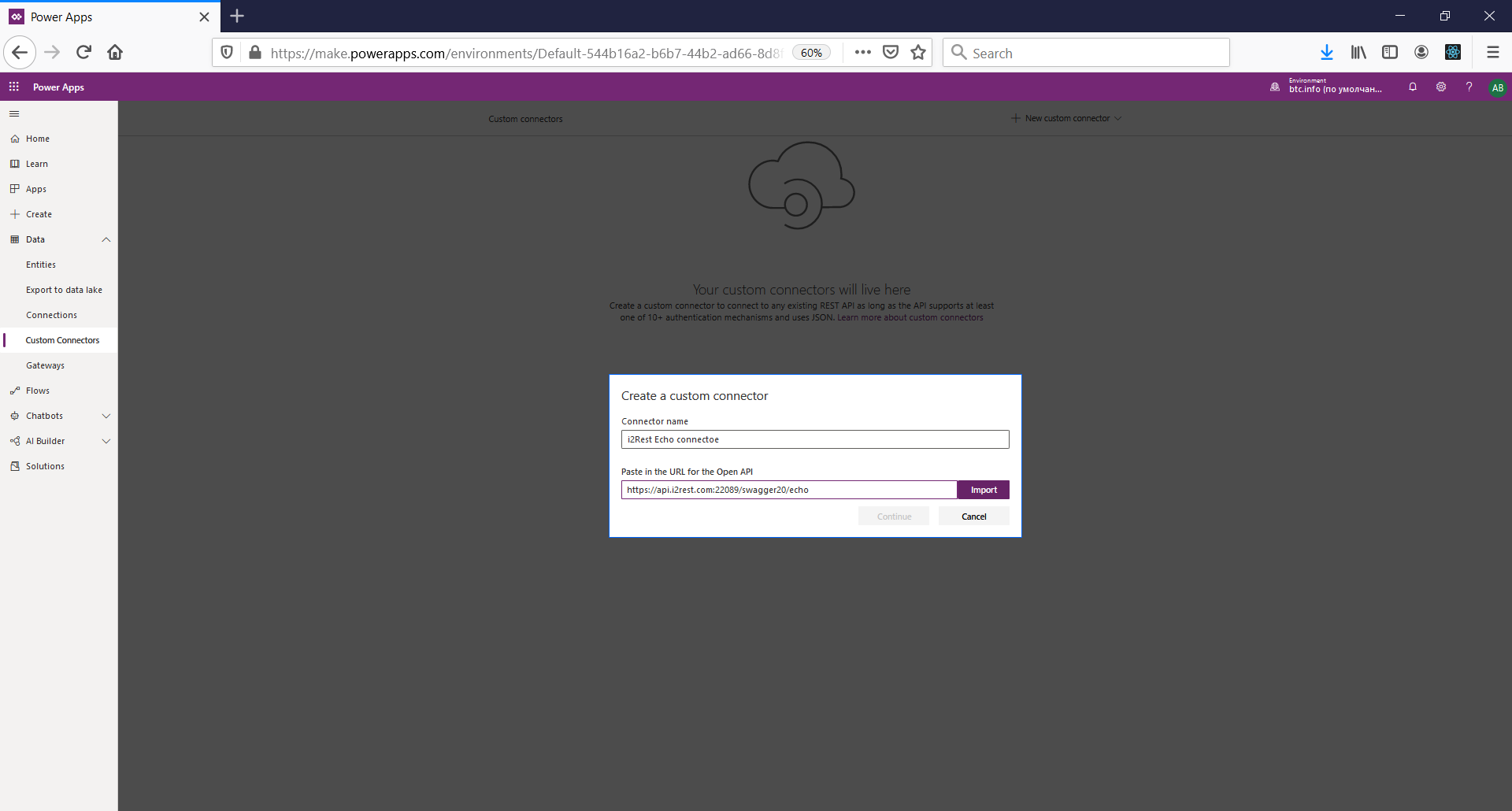Open the Environment picker btc.info
The image size is (1512, 811).
coord(1326,87)
